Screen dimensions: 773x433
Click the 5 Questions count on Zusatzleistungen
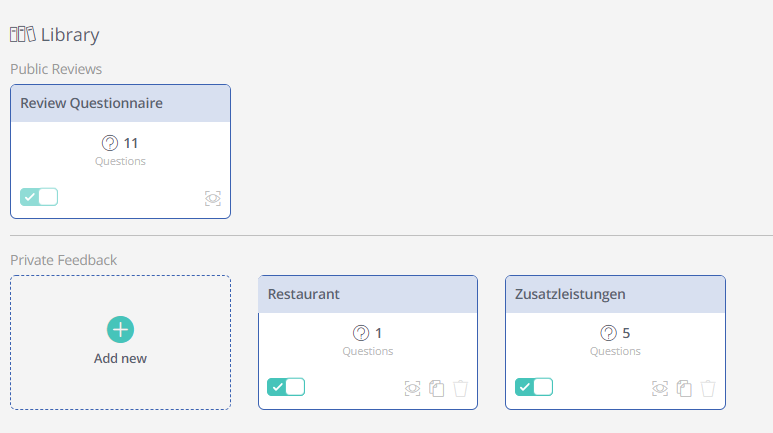[x=615, y=341]
